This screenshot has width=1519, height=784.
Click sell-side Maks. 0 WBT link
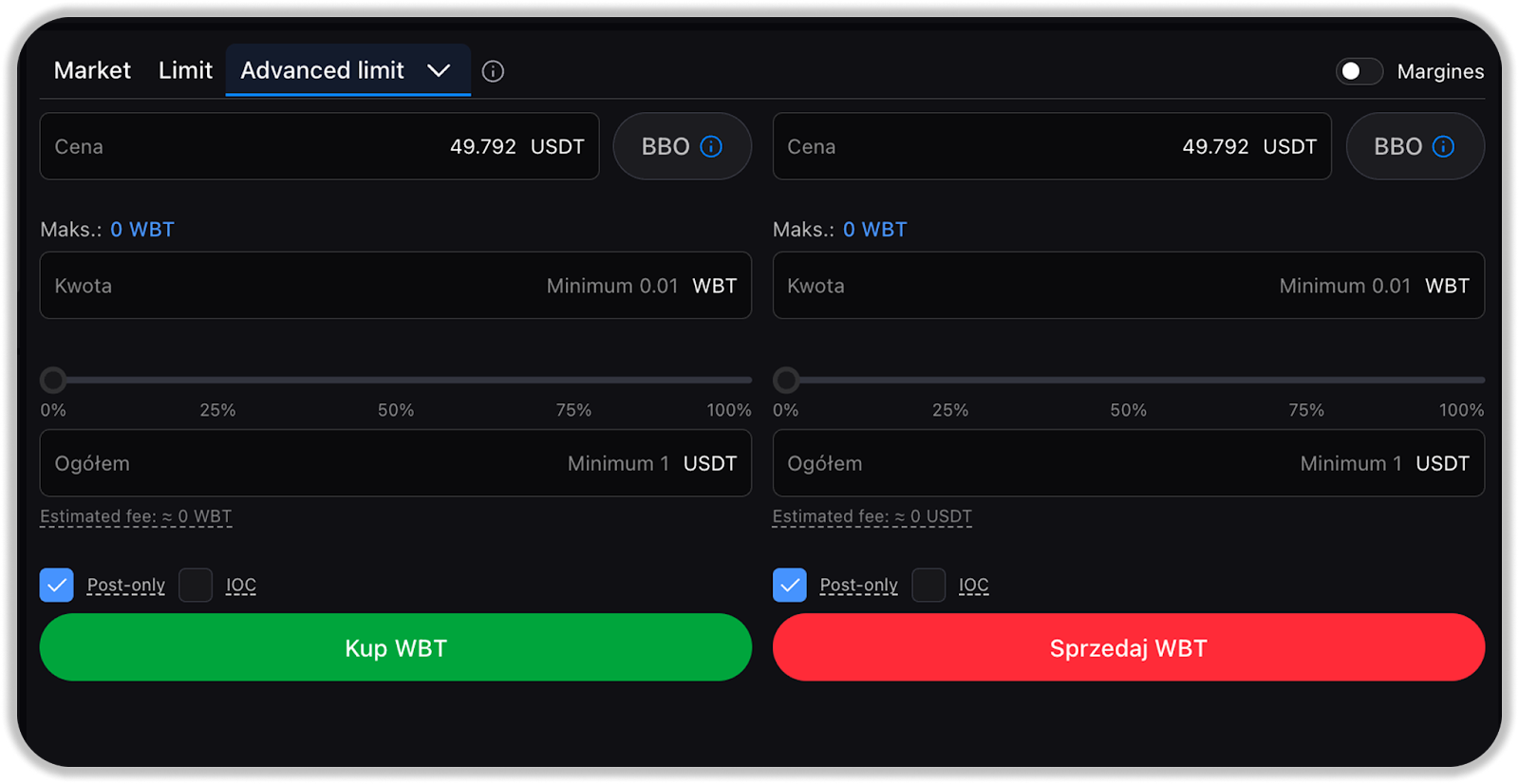[x=874, y=230]
